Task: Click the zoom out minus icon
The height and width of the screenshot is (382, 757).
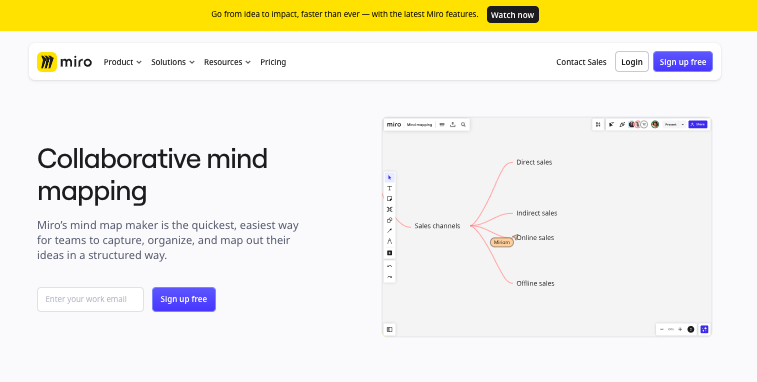Action: (662, 329)
